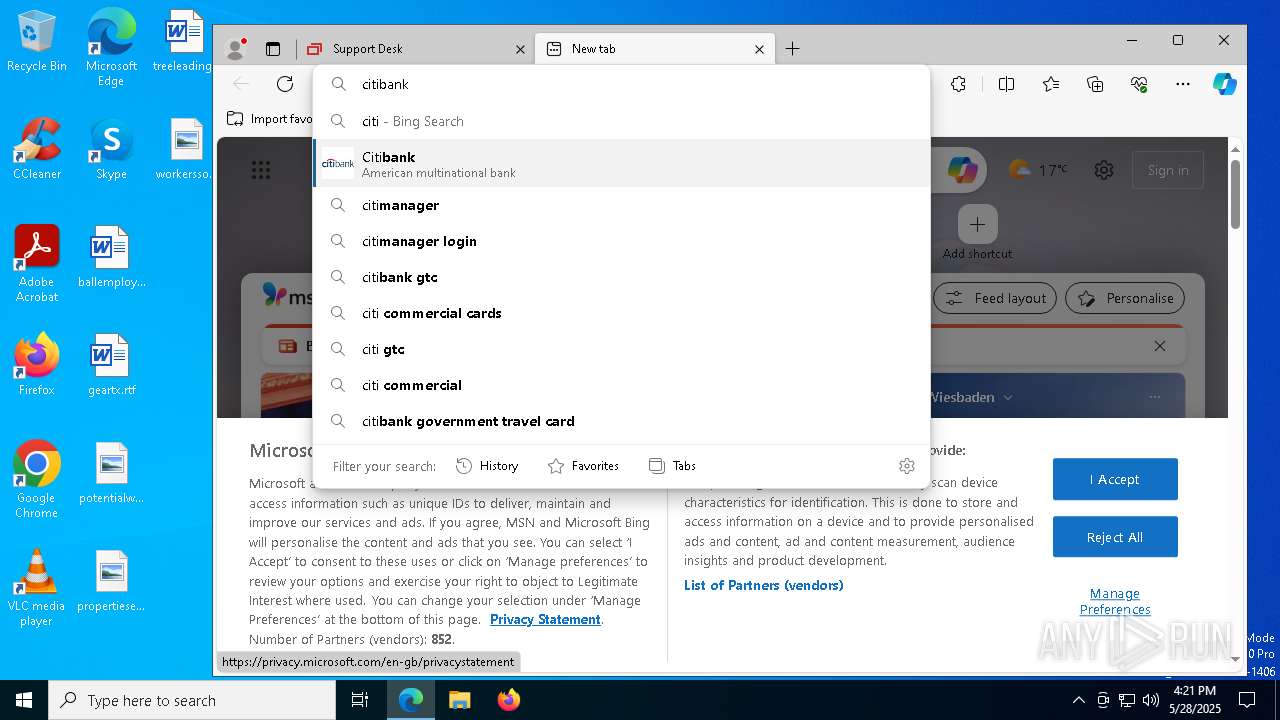Choose citimanager login suggestion
Viewport: 1280px width, 720px height.
(x=622, y=241)
